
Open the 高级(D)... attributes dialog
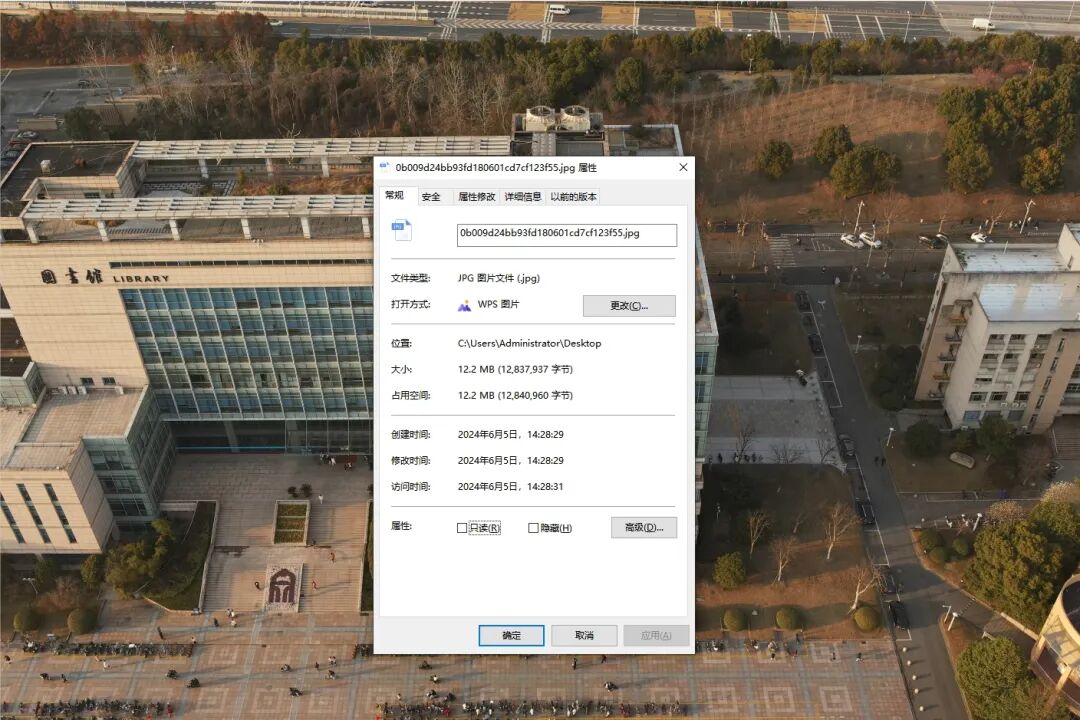click(x=644, y=528)
